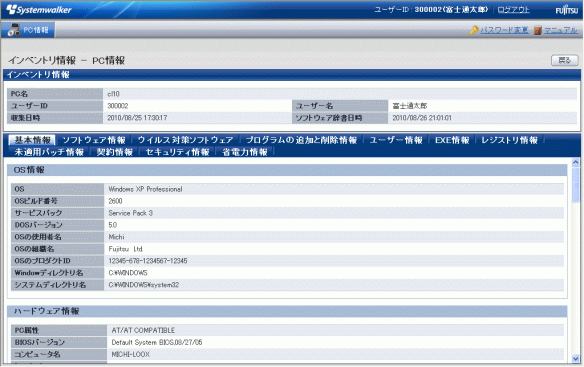Click the key icon beside パスワード変更
Screen dimensions: 584x367
tap(474, 30)
